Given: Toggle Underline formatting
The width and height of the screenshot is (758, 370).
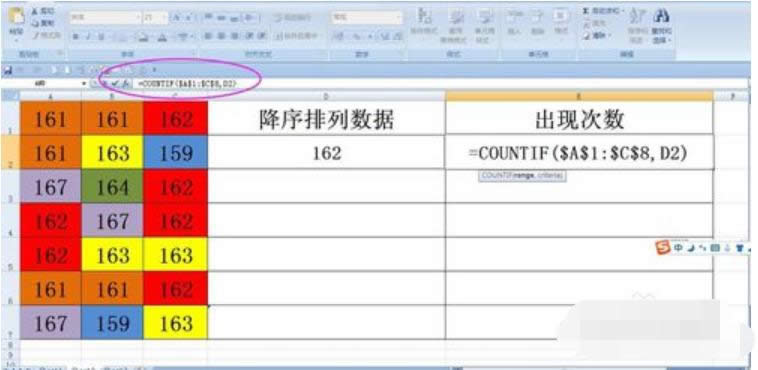Looking at the screenshot, I should coord(101,36).
